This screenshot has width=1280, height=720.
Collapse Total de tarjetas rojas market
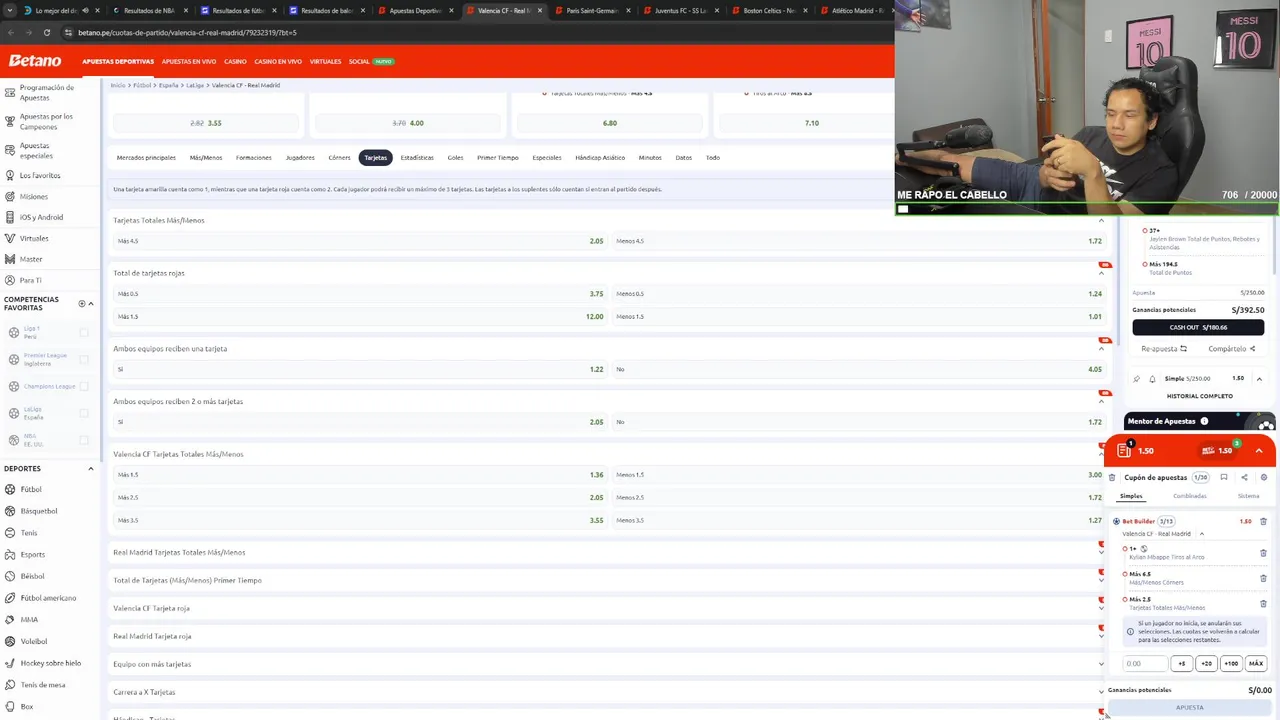pos(1101,273)
